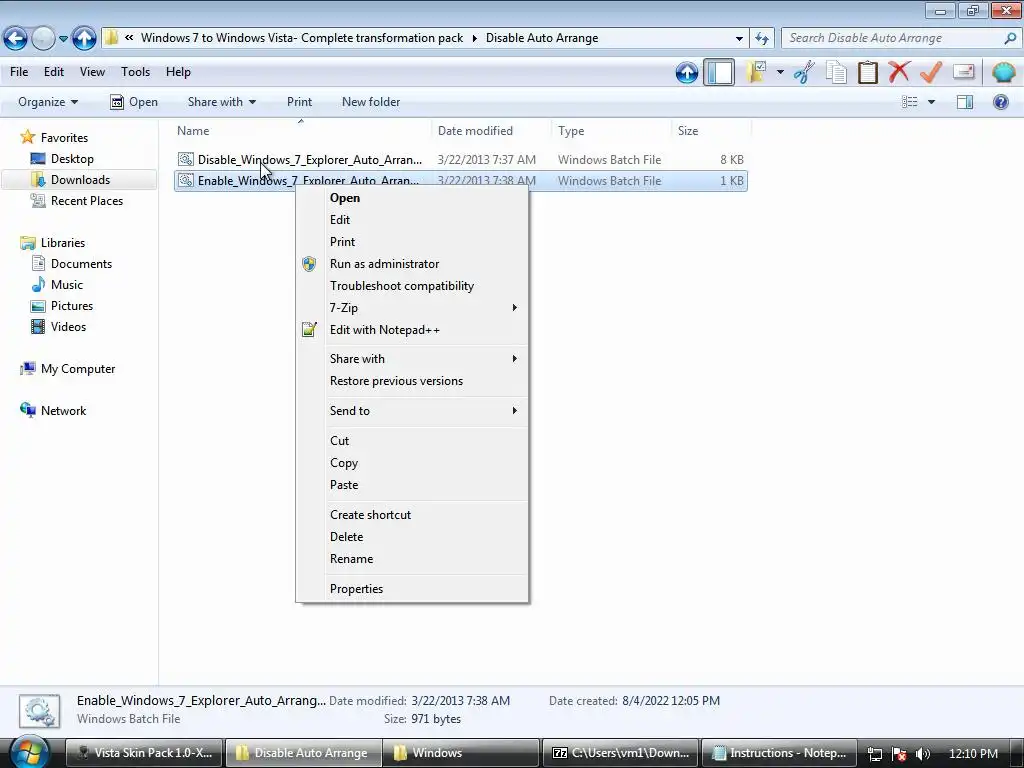Sort by the Size column header
This screenshot has width=1024, height=768.
coord(711,131)
